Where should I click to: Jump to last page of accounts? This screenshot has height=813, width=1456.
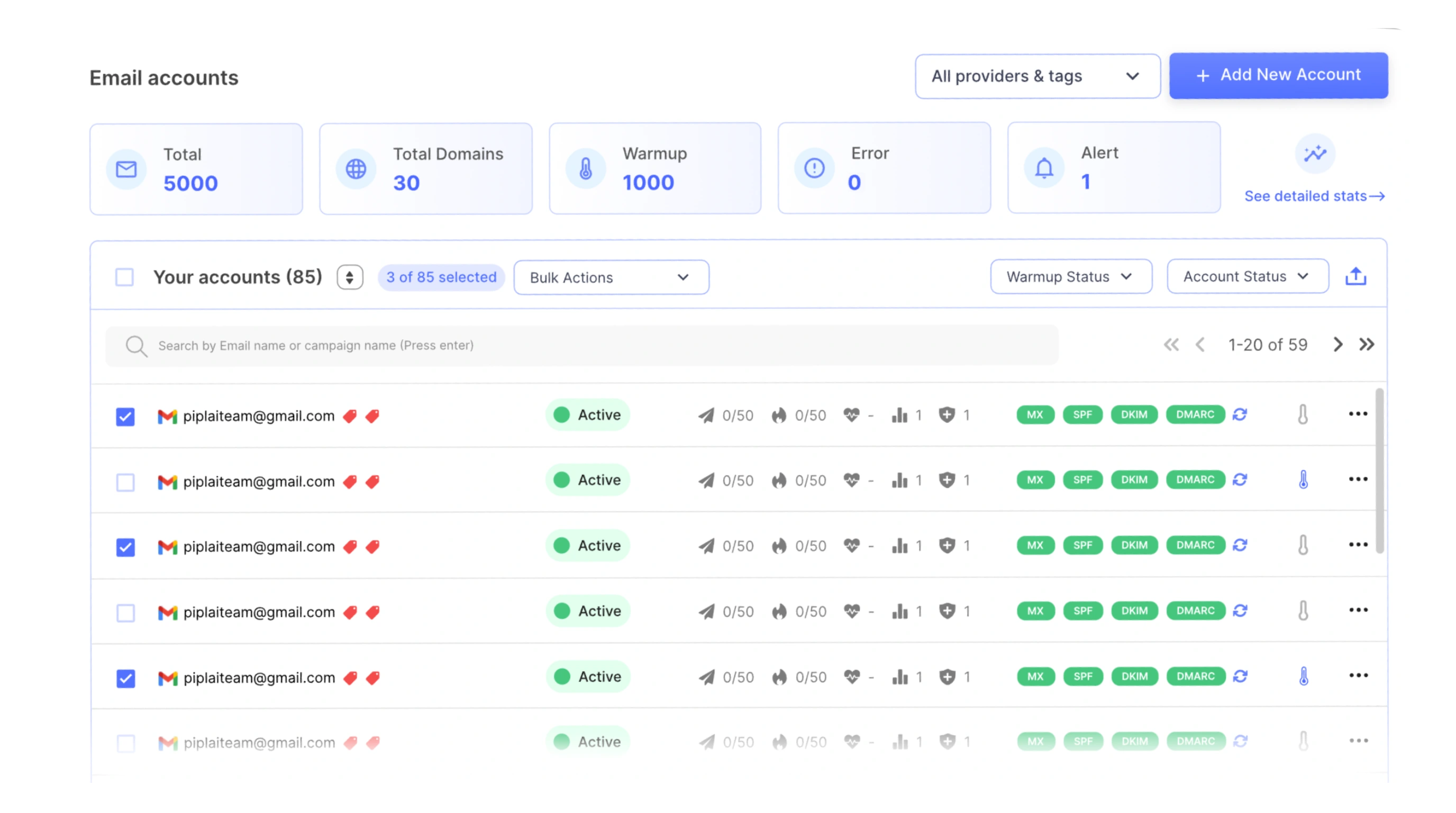pos(1367,345)
